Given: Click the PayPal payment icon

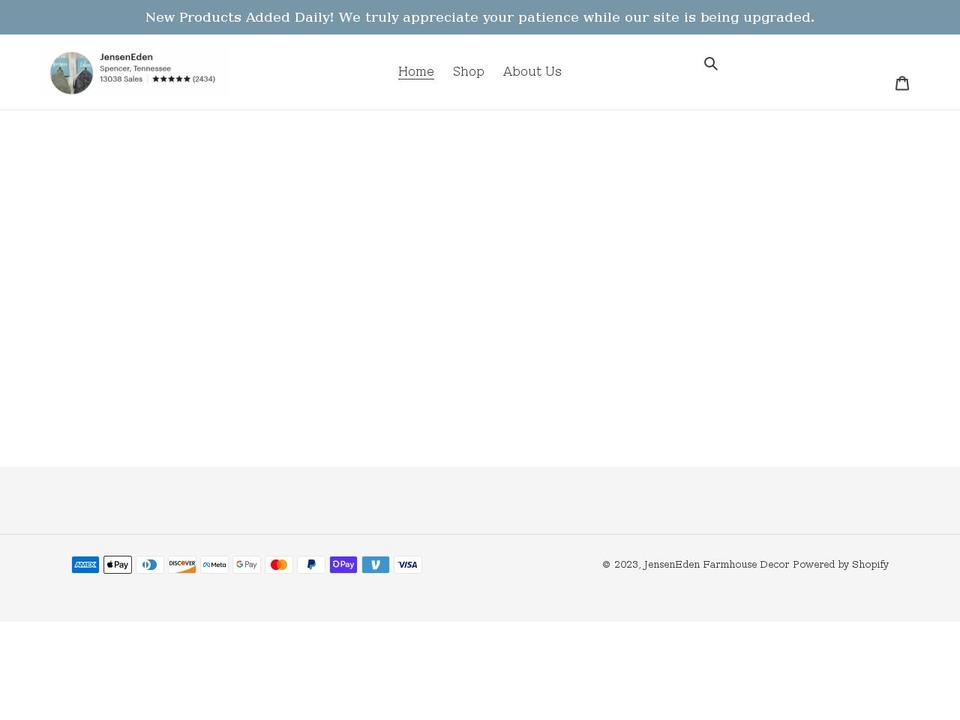Looking at the screenshot, I should [x=311, y=564].
